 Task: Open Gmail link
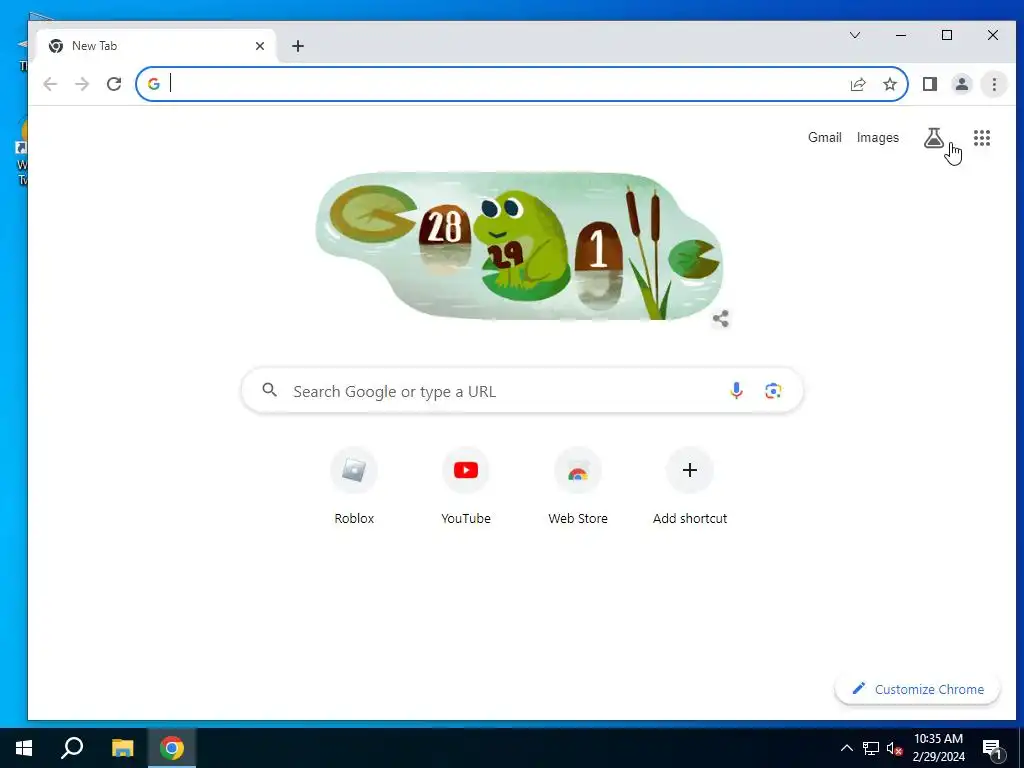pos(825,138)
